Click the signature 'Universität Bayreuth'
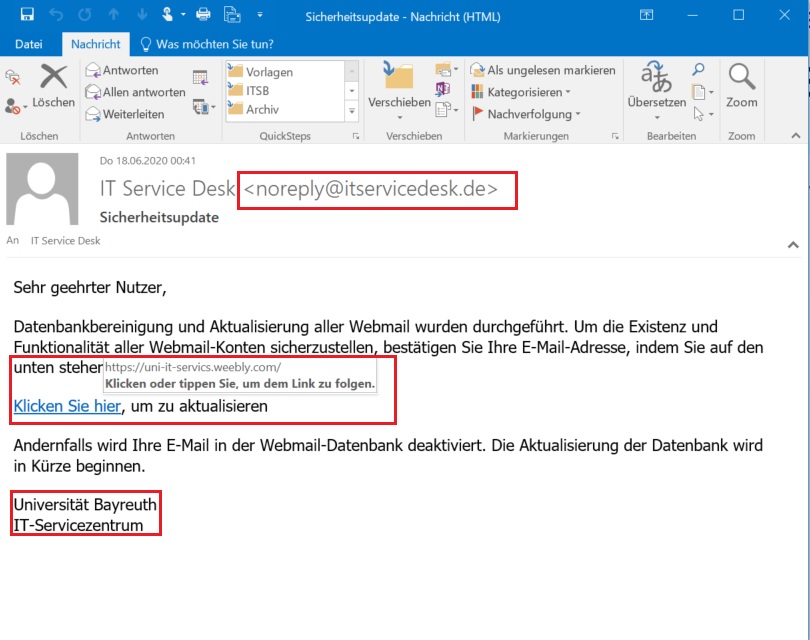 coord(85,504)
